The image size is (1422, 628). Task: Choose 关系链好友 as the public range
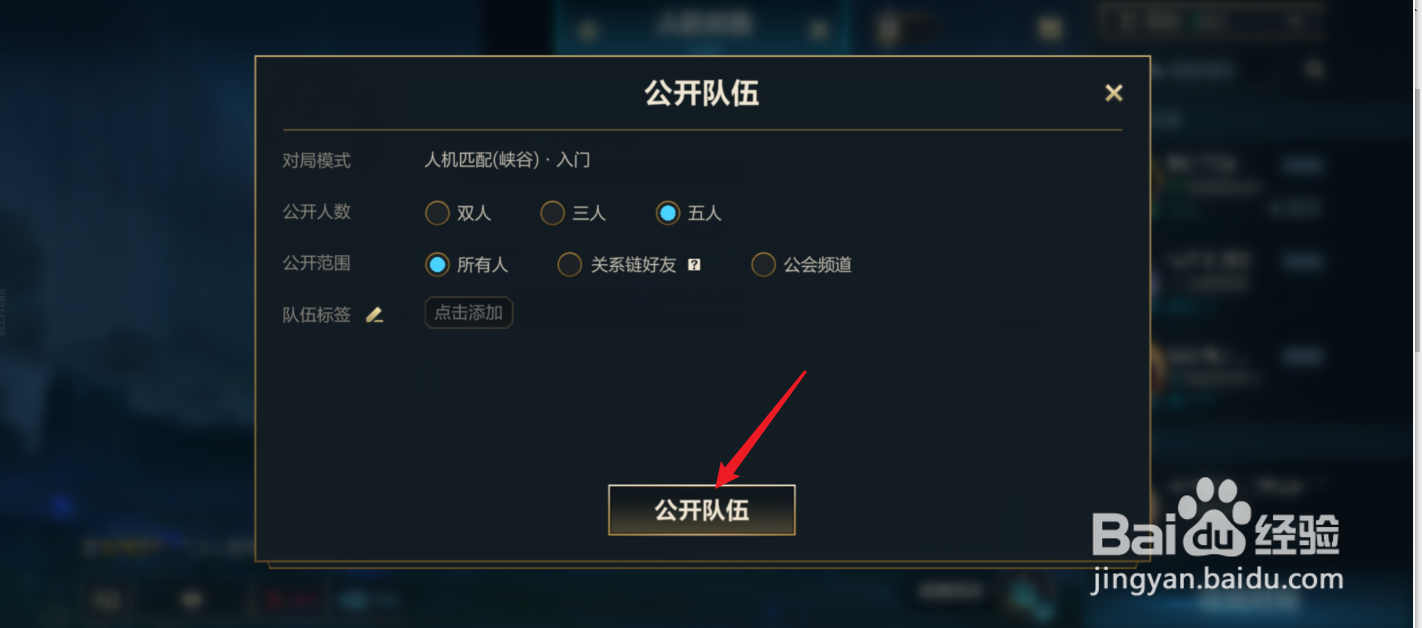617,265
